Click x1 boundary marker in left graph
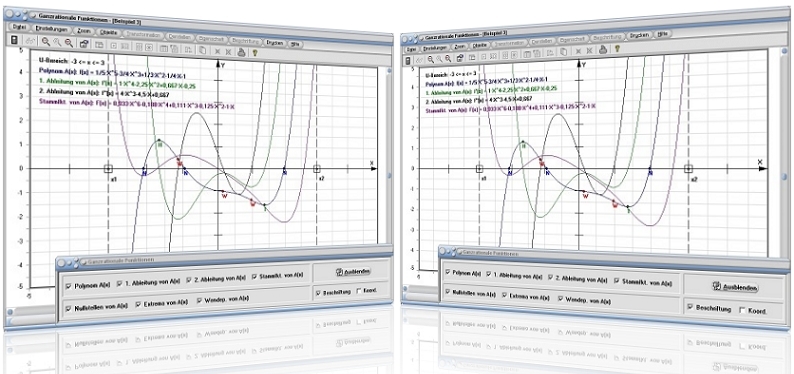This screenshot has height=374, width=794. [x=108, y=169]
